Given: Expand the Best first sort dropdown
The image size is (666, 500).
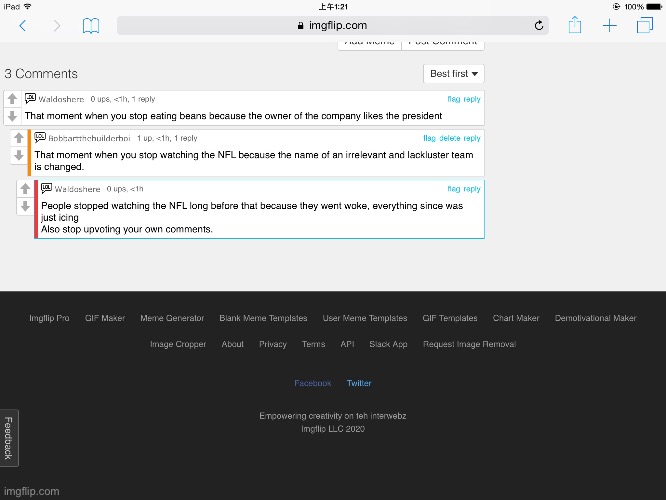Looking at the screenshot, I should click(454, 74).
